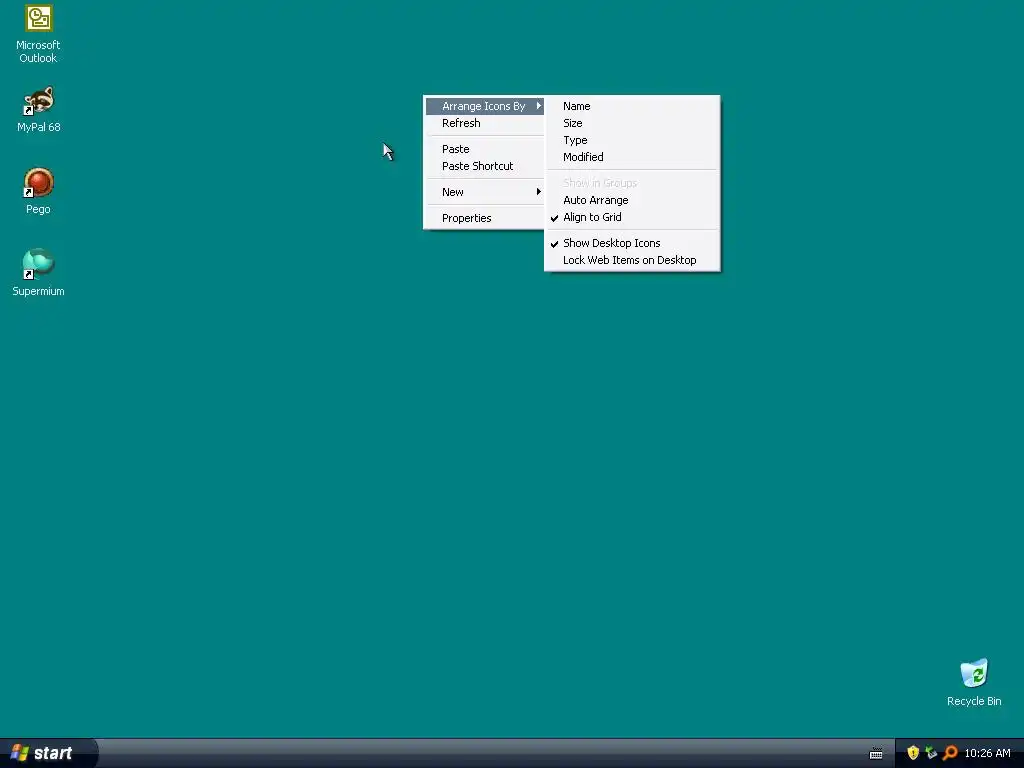Open desktop Properties from the menu
The width and height of the screenshot is (1024, 768).
[485, 218]
